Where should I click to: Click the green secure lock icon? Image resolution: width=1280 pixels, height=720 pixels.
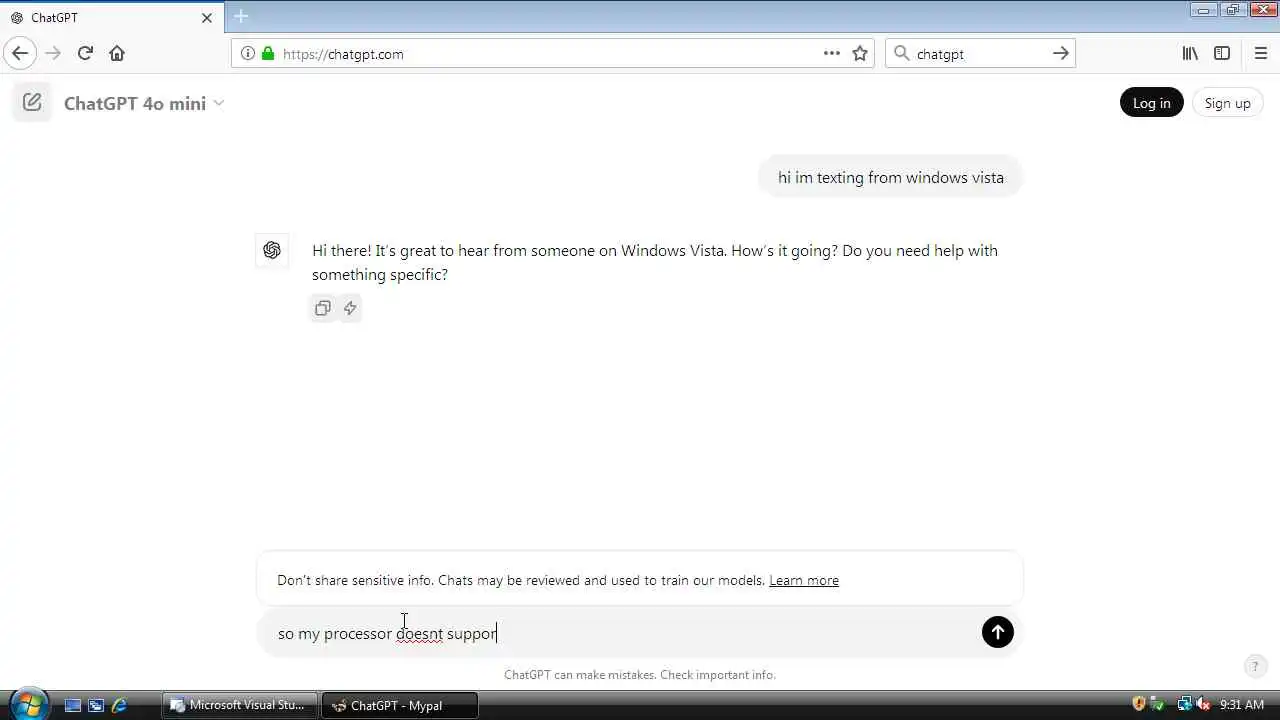pos(267,54)
